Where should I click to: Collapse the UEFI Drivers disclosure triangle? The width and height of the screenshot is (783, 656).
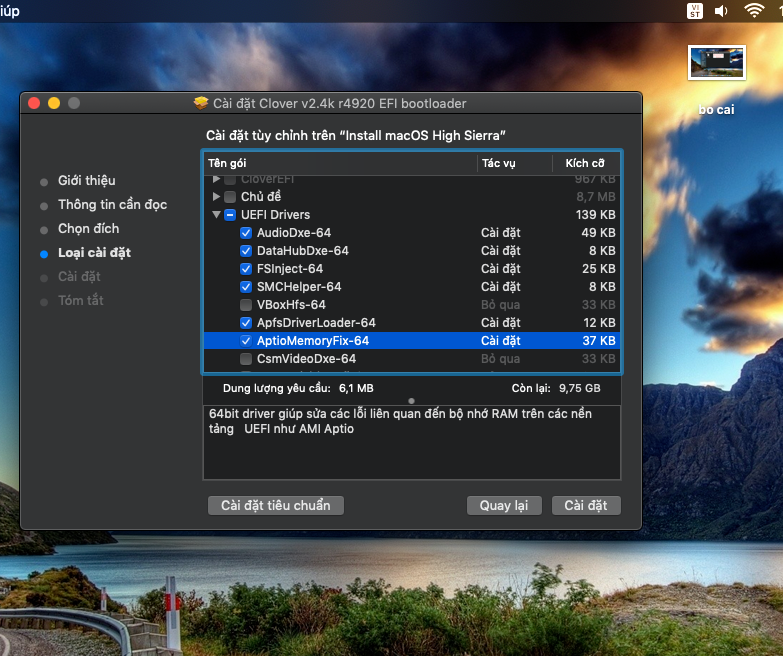[216, 215]
